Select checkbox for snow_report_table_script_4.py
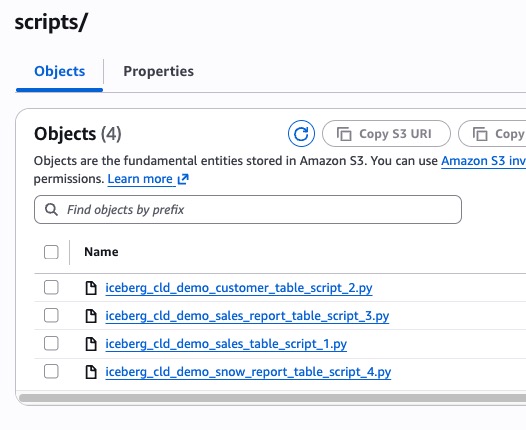Screen dimensions: 526x430 click(51, 371)
